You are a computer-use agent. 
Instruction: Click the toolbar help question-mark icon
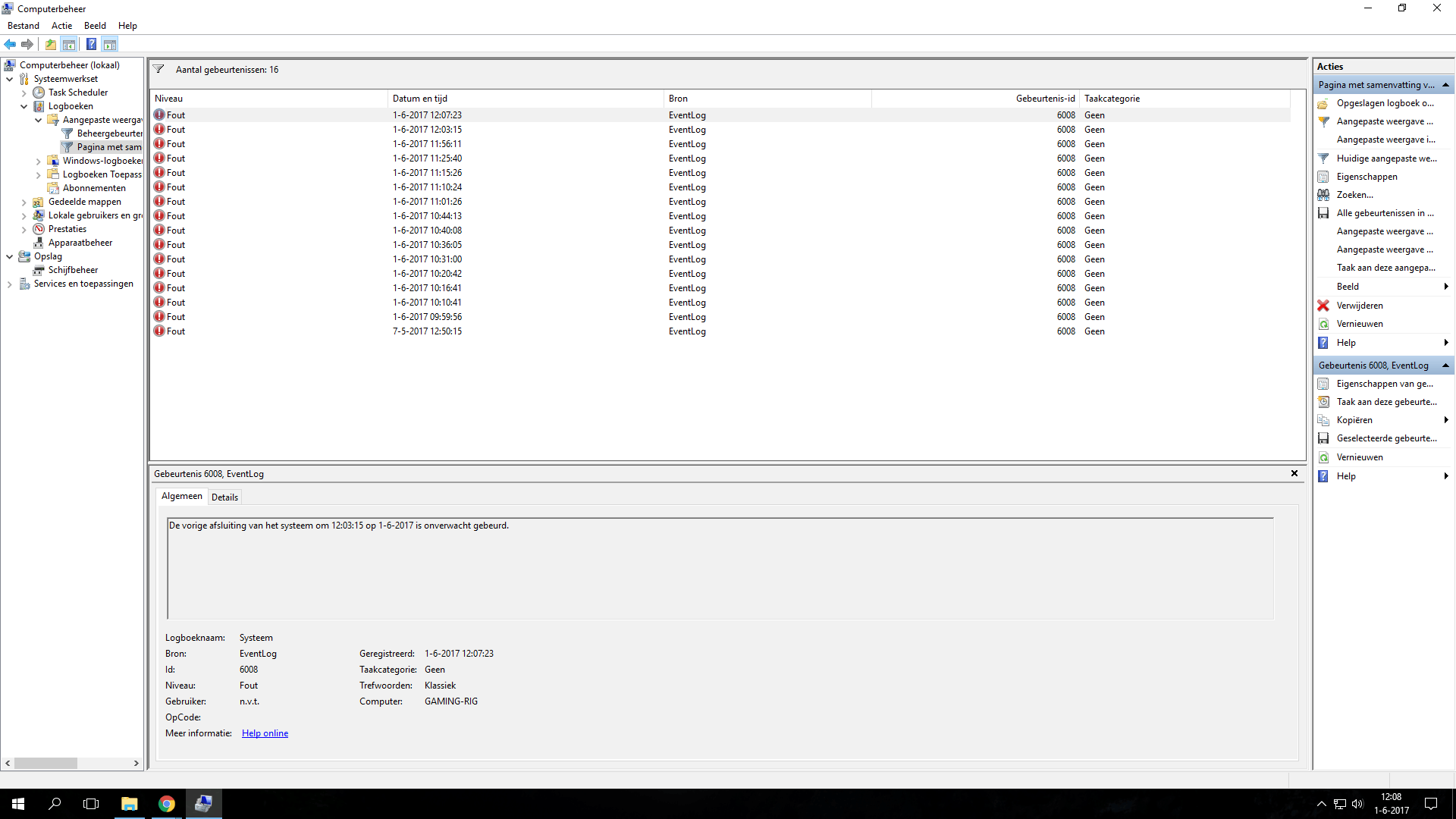click(91, 44)
